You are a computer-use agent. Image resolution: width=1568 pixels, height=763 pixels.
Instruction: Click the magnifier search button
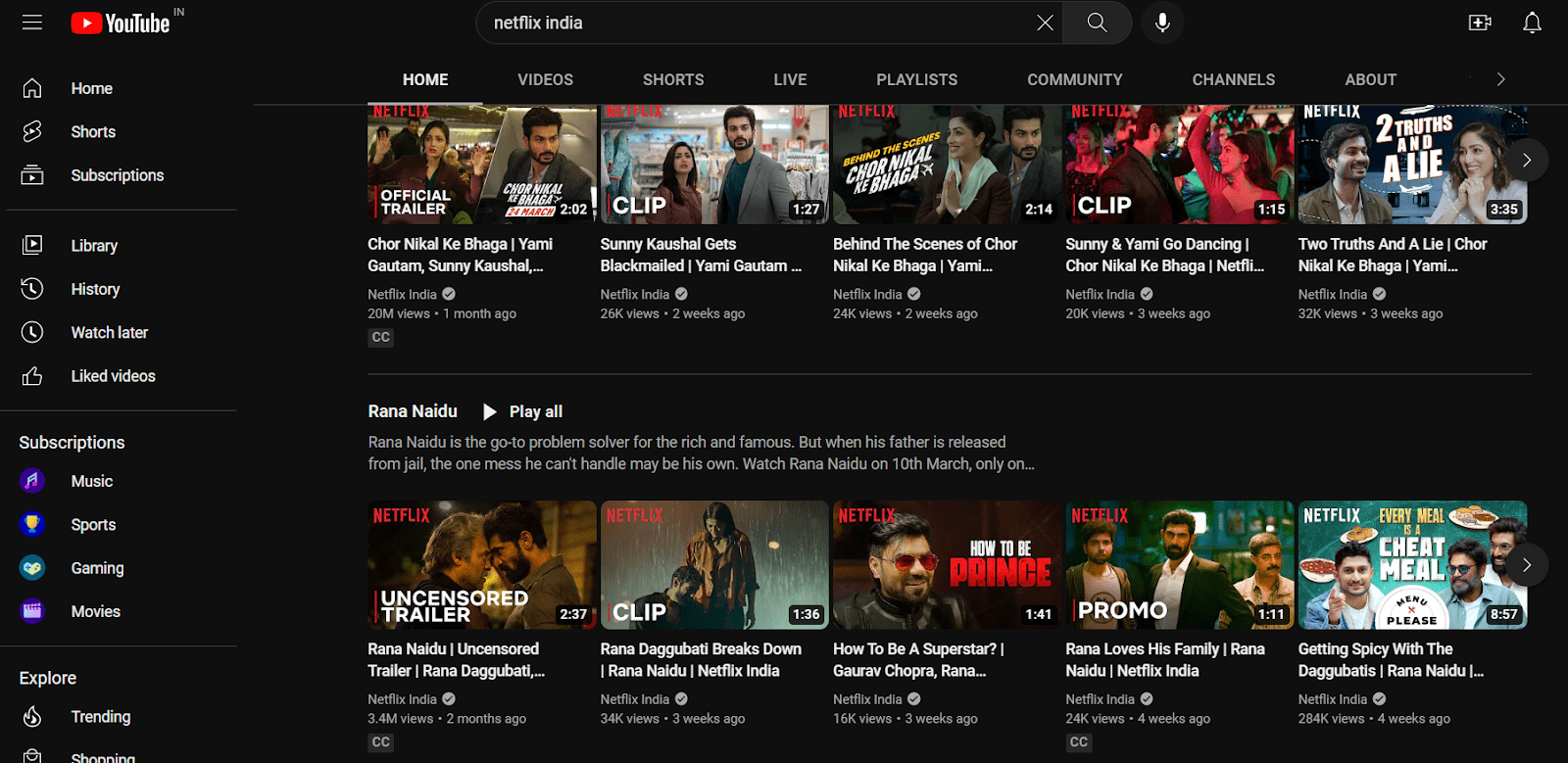(1098, 23)
